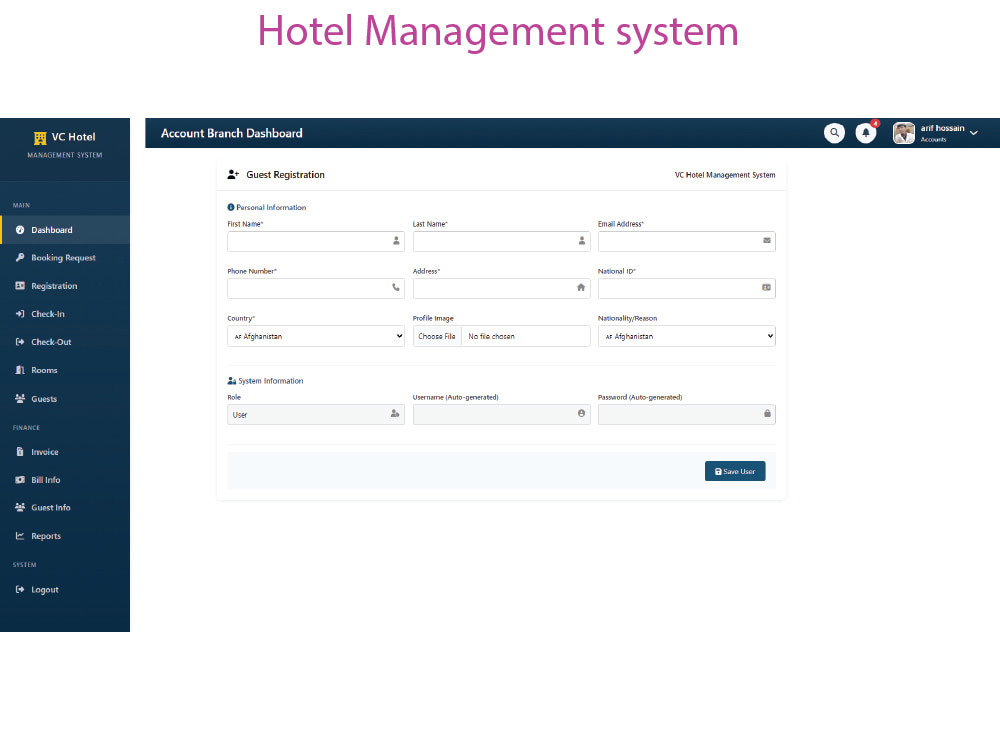The width and height of the screenshot is (1000, 750).
Task: Click the Logout sidebar icon
Action: tap(20, 589)
